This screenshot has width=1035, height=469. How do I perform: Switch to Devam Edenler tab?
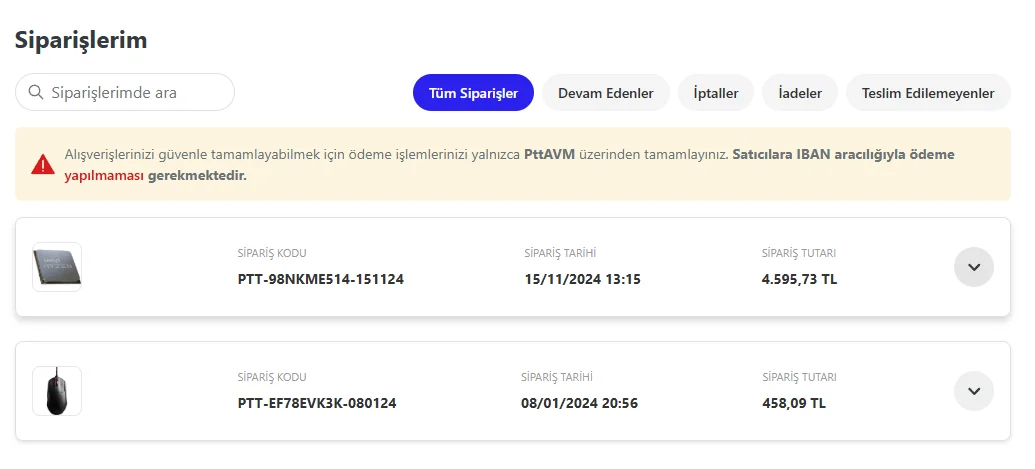click(x=606, y=93)
